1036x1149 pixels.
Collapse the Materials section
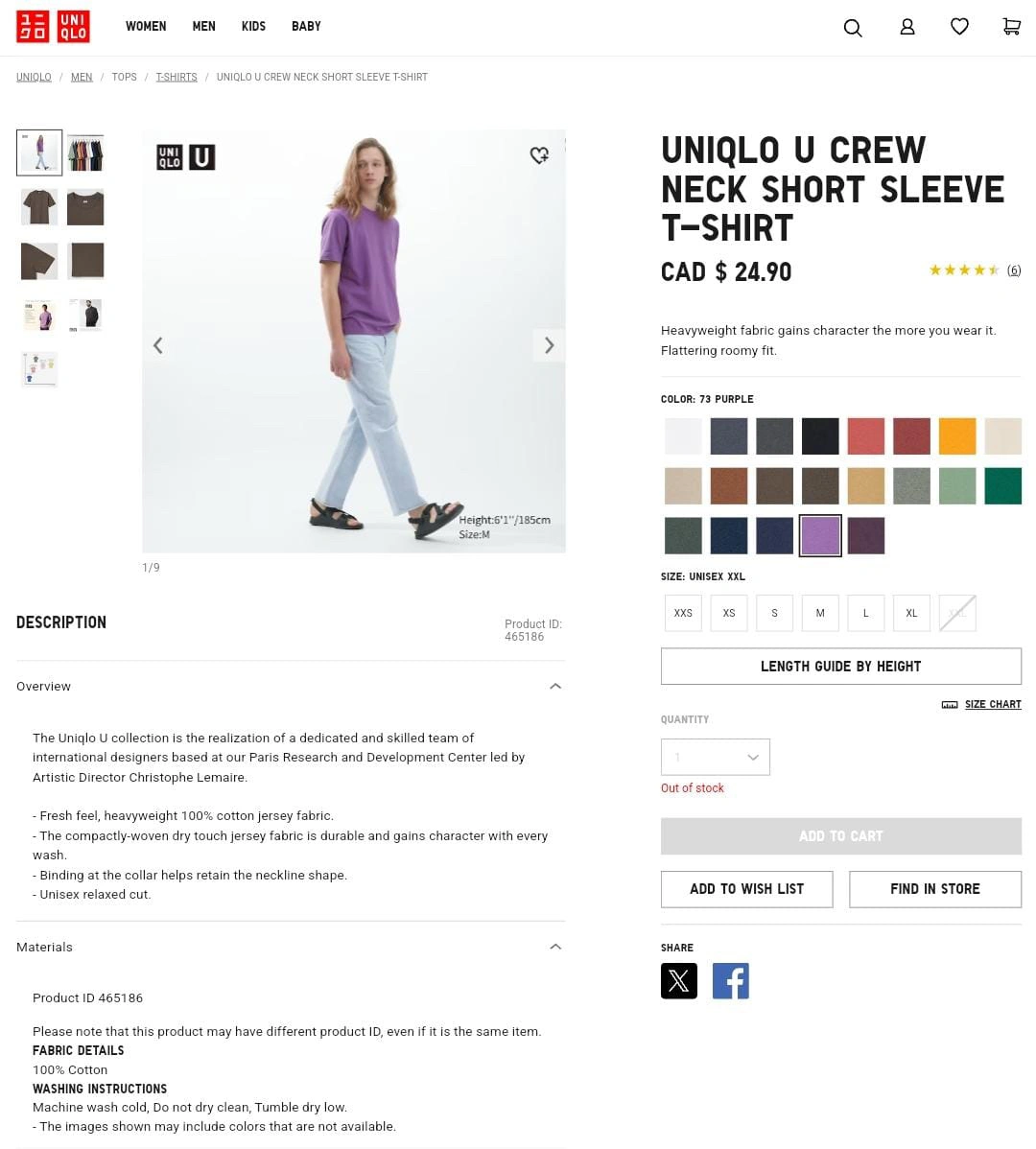click(x=555, y=947)
